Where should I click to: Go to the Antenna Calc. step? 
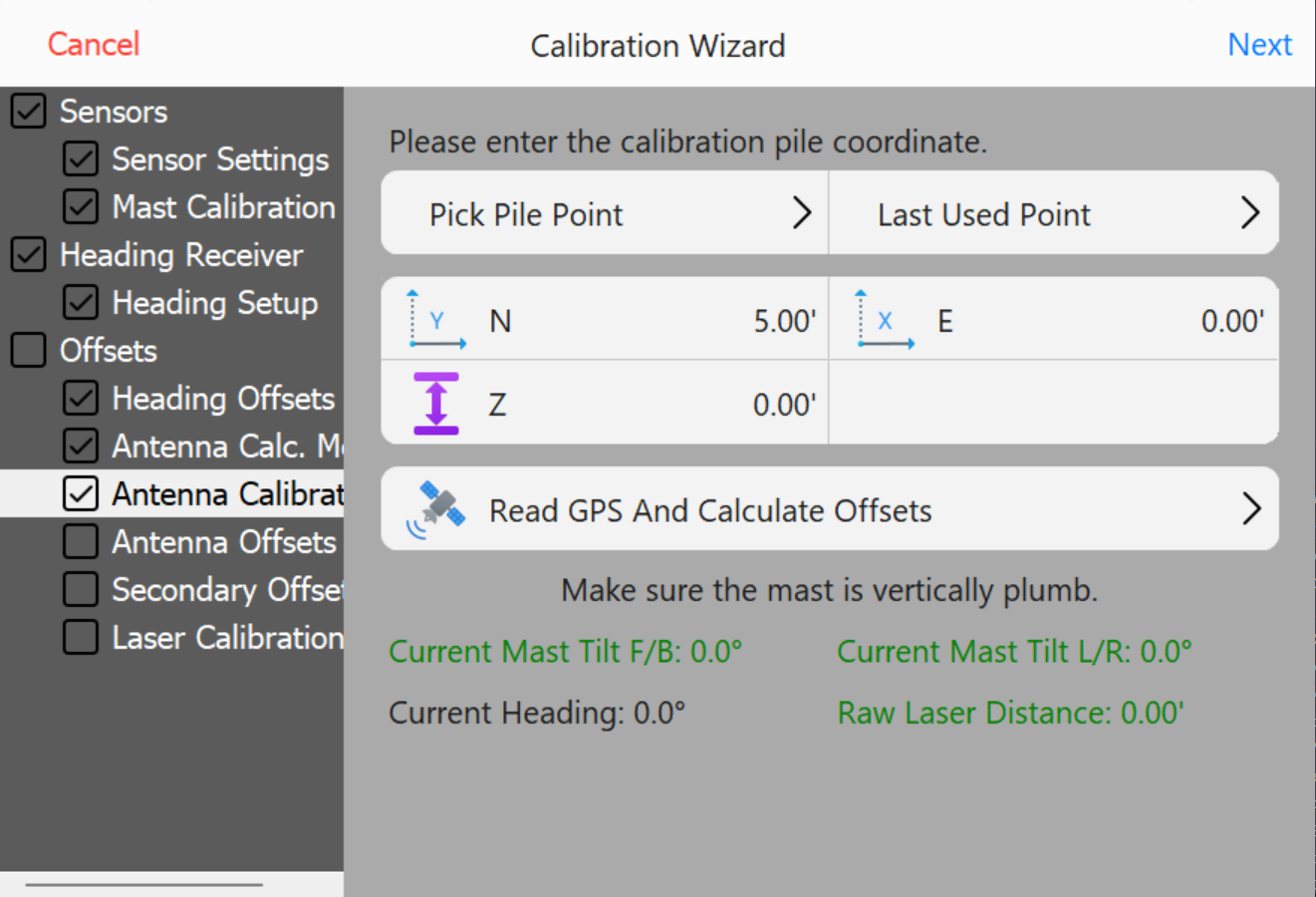coord(227,447)
